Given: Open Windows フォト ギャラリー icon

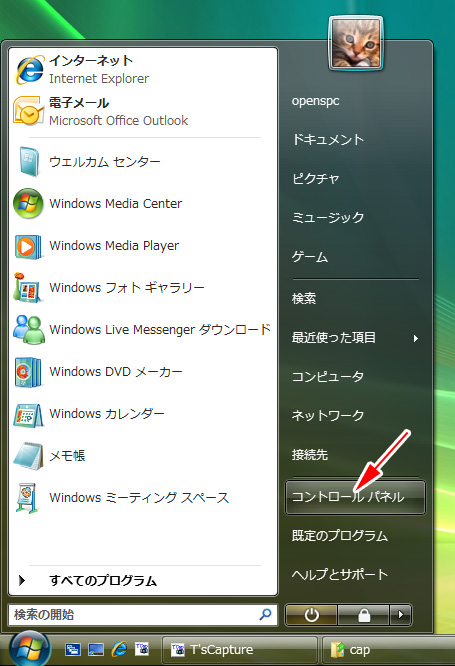Looking at the screenshot, I should 27,288.
